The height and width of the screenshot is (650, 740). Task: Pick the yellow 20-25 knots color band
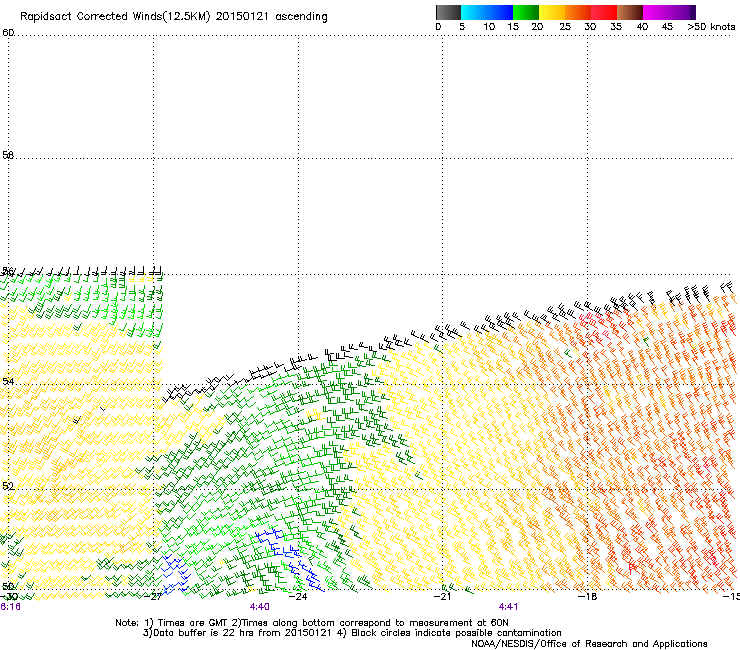click(x=552, y=12)
